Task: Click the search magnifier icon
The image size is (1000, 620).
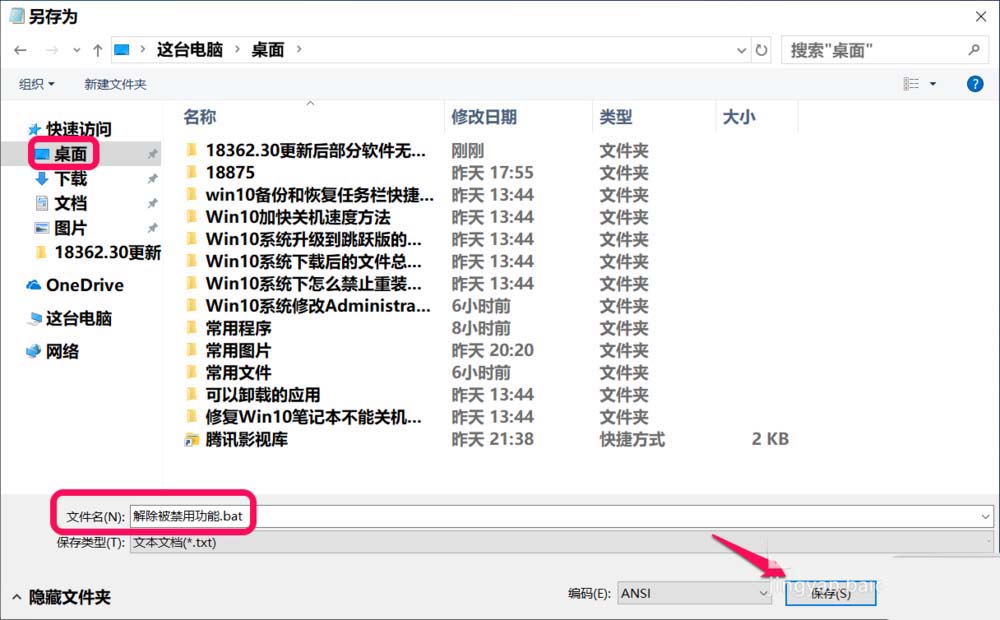Action: pyautogui.click(x=974, y=50)
